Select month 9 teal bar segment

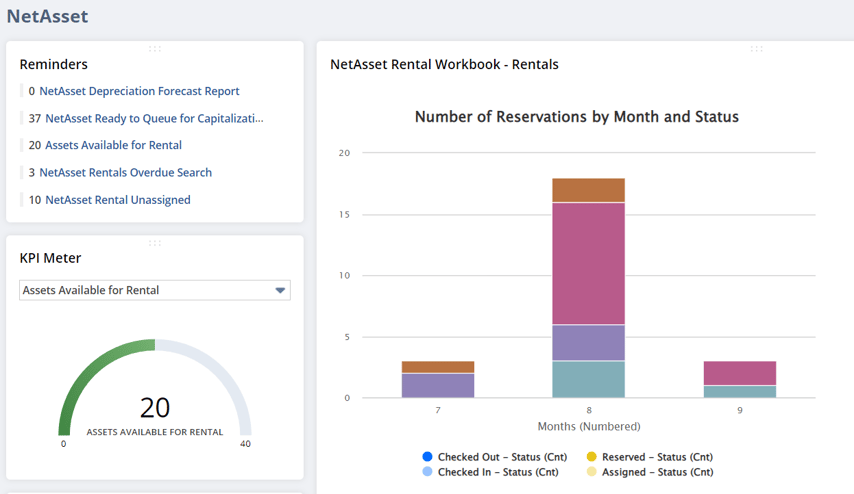point(740,392)
